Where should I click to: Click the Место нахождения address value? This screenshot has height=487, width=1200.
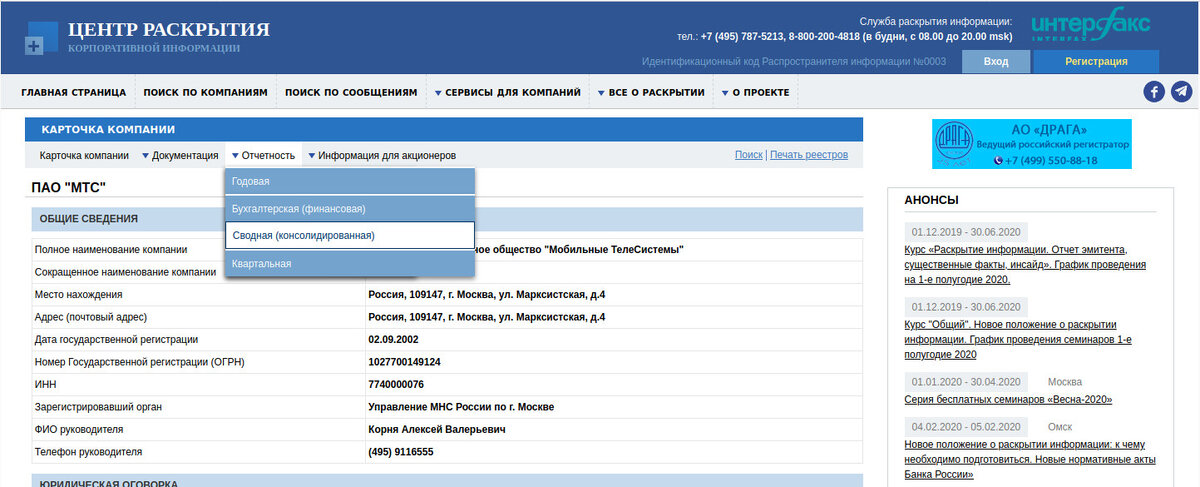pos(486,294)
